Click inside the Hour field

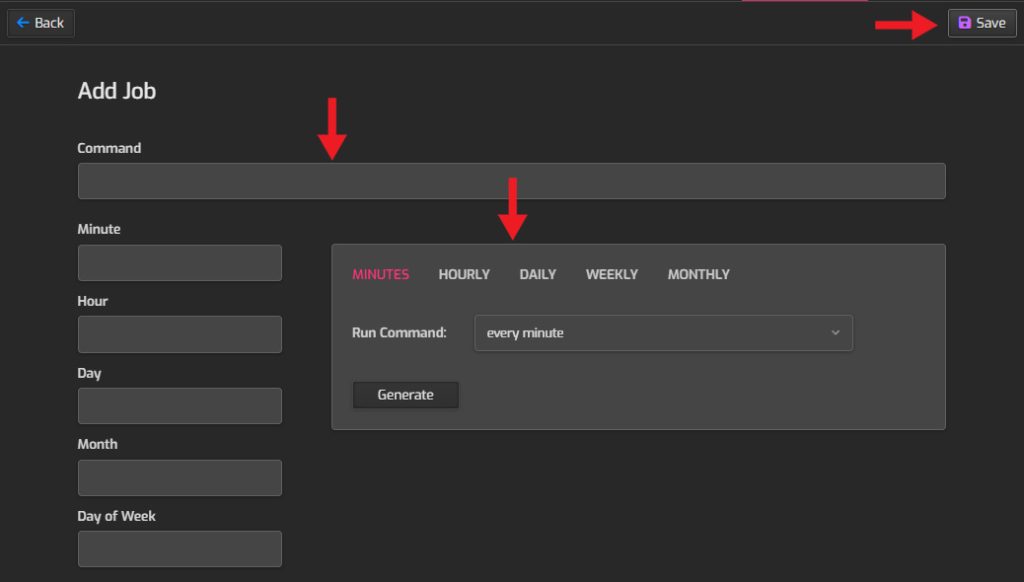(x=179, y=334)
